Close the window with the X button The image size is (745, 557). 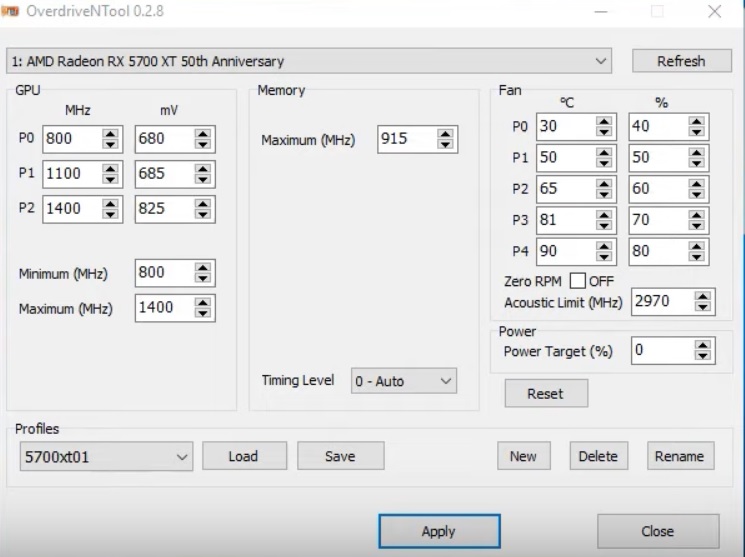715,11
